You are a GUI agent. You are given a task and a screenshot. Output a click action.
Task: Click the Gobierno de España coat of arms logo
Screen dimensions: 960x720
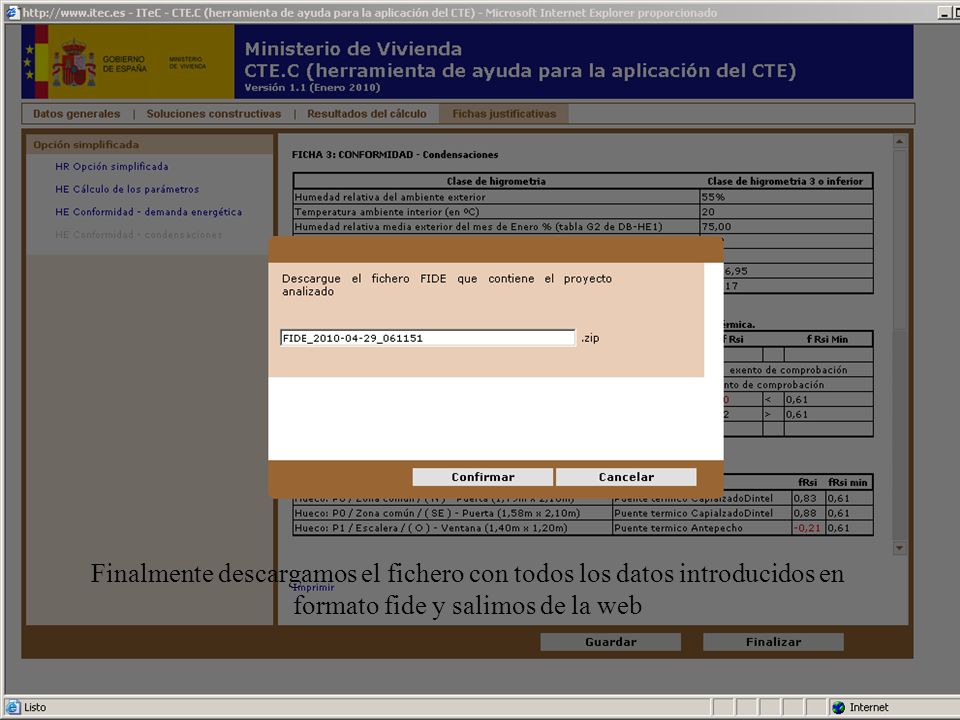(73, 63)
